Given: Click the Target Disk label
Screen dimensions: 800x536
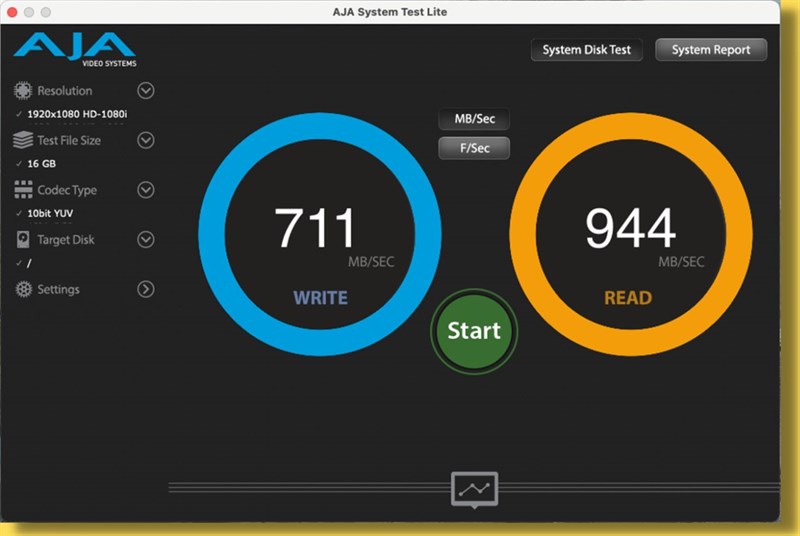Looking at the screenshot, I should pyautogui.click(x=66, y=240).
